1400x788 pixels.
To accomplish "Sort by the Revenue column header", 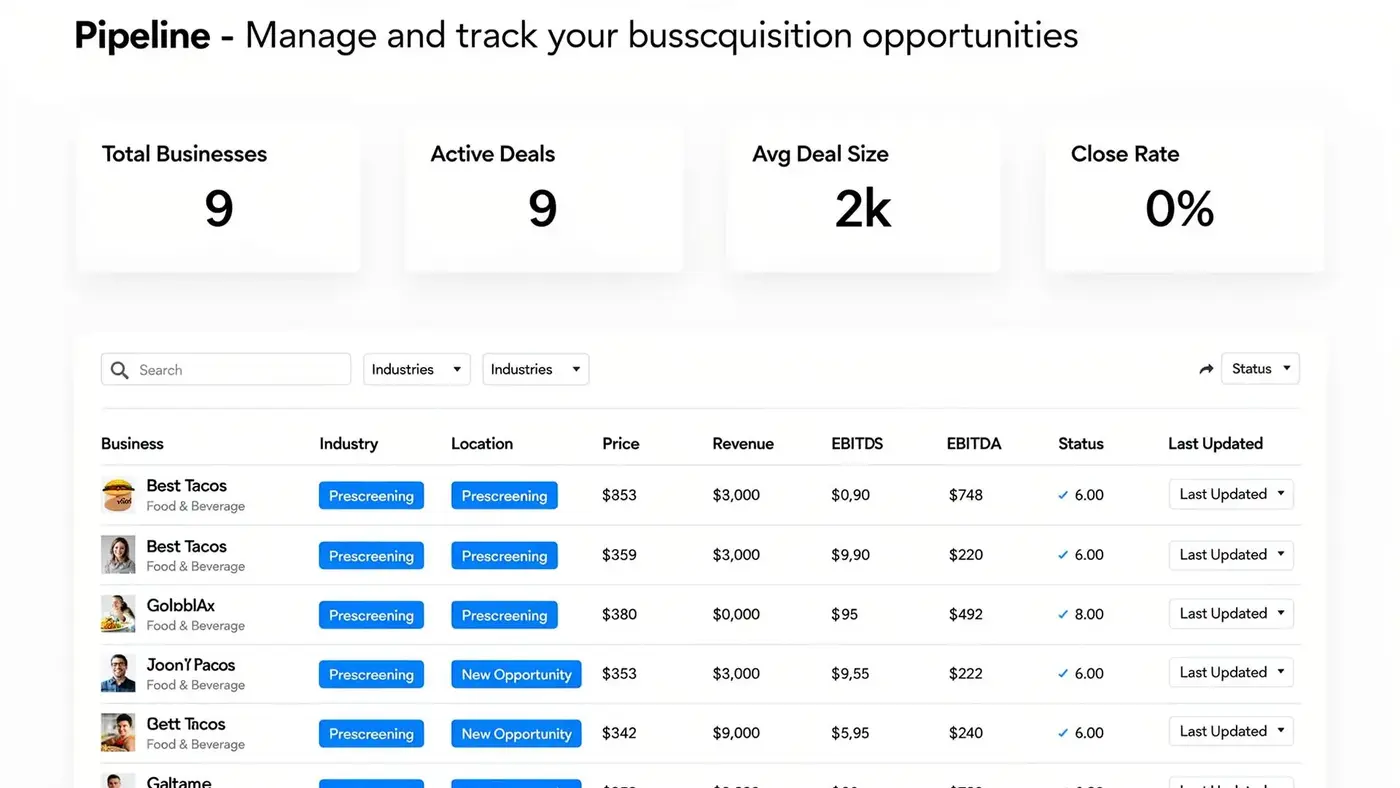I will (x=743, y=444).
